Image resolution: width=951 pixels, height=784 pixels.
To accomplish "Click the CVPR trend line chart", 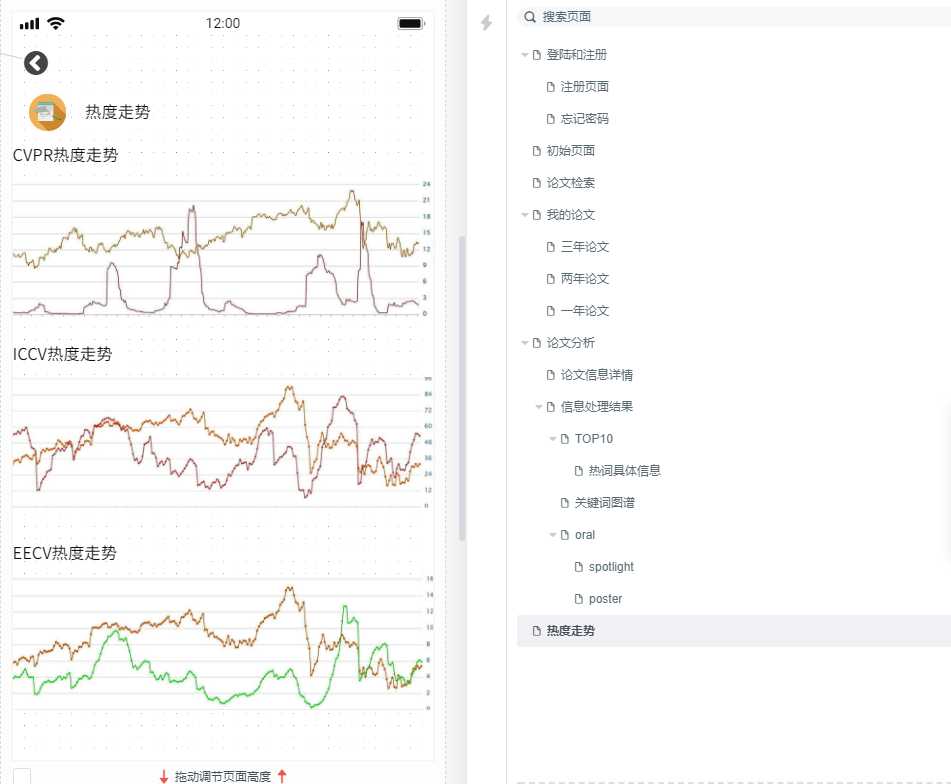I will click(x=221, y=249).
